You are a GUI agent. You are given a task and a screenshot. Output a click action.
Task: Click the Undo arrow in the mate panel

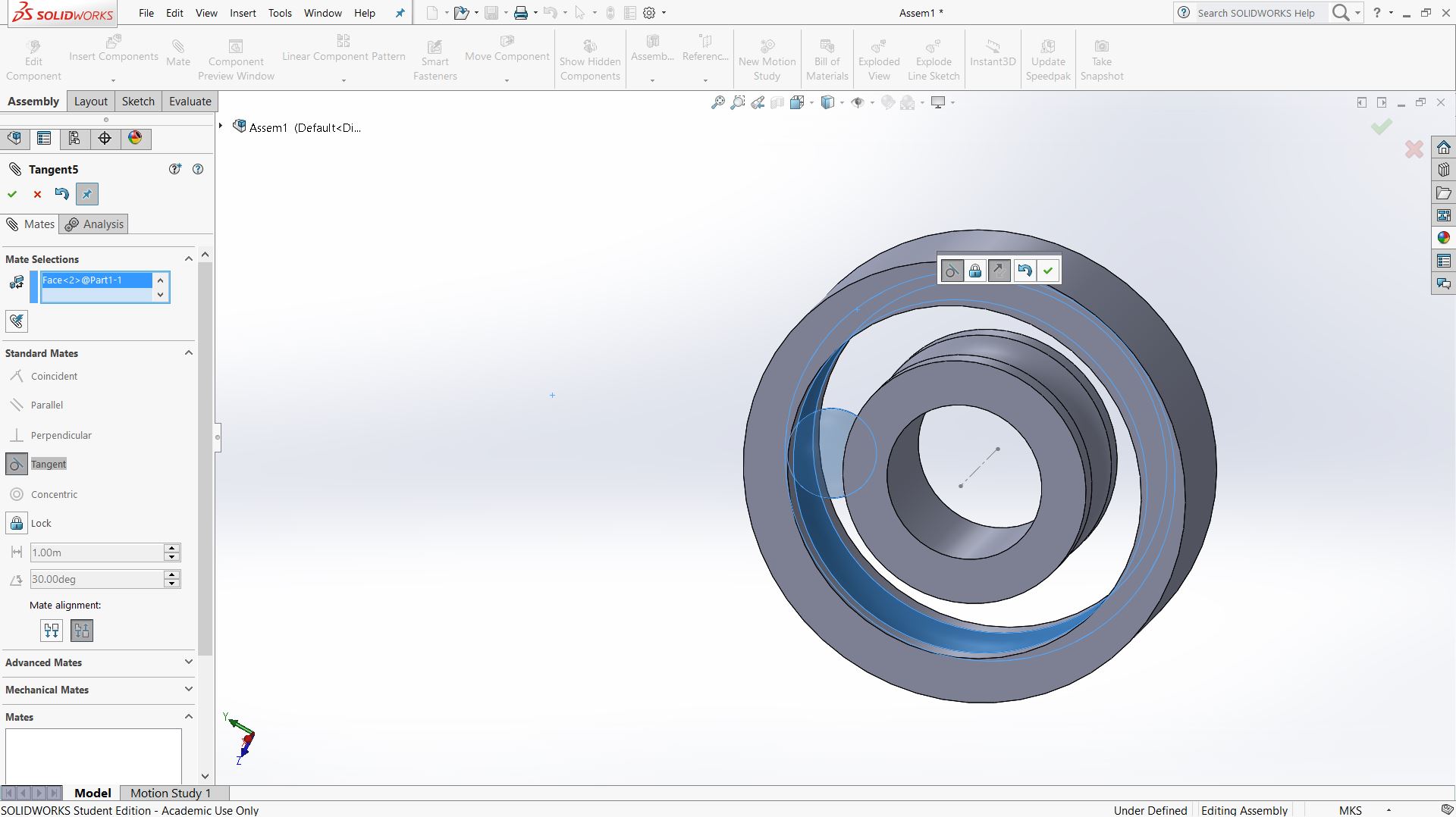[x=61, y=195]
